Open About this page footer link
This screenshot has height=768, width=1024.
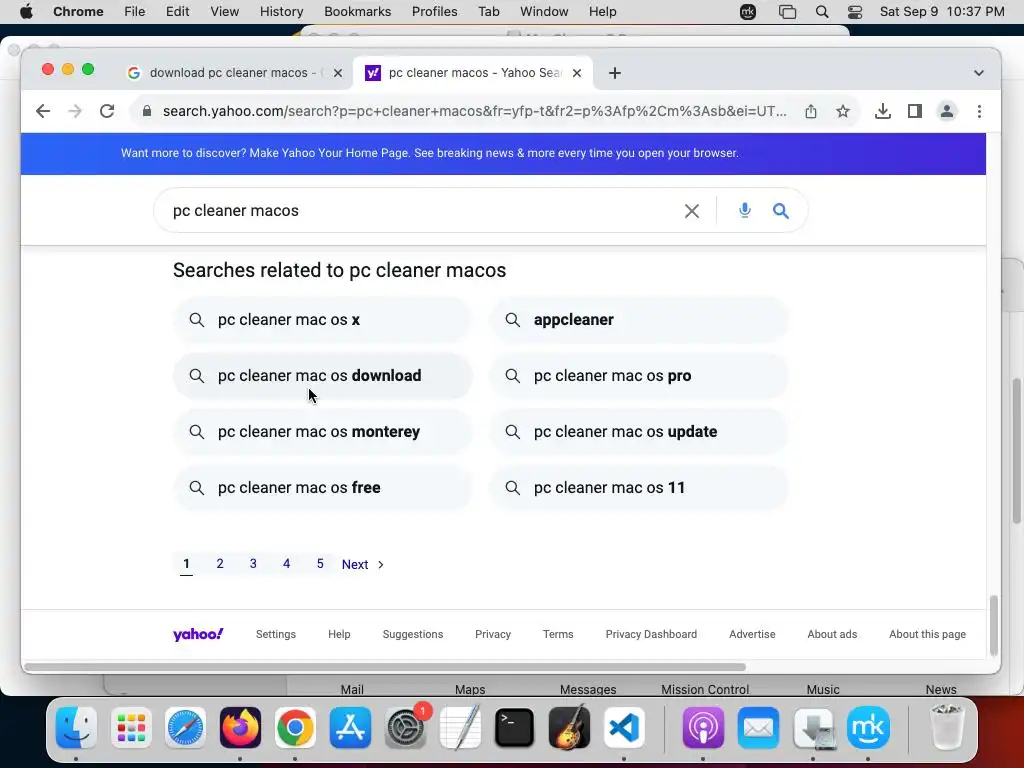point(927,634)
